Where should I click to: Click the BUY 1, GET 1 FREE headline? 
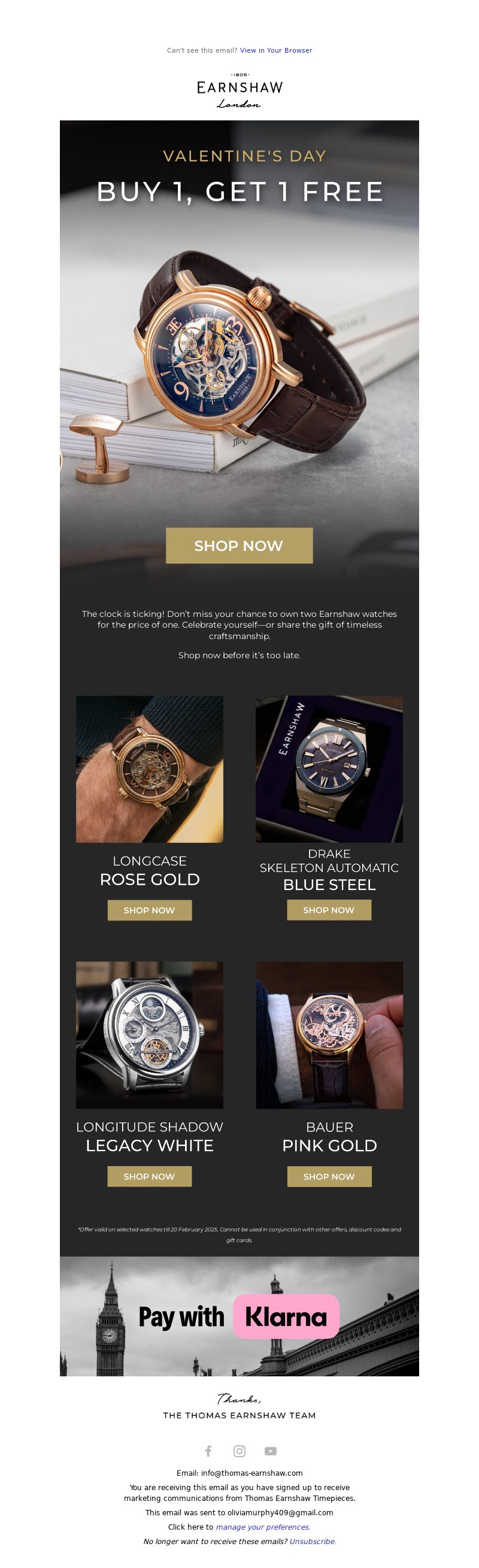pyautogui.click(x=240, y=191)
